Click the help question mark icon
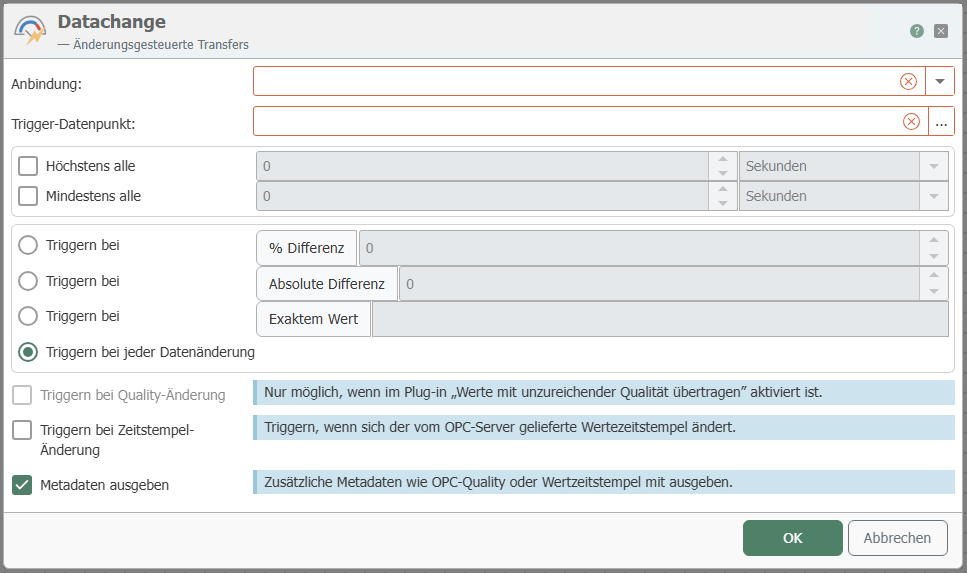The image size is (967, 573). click(x=916, y=31)
